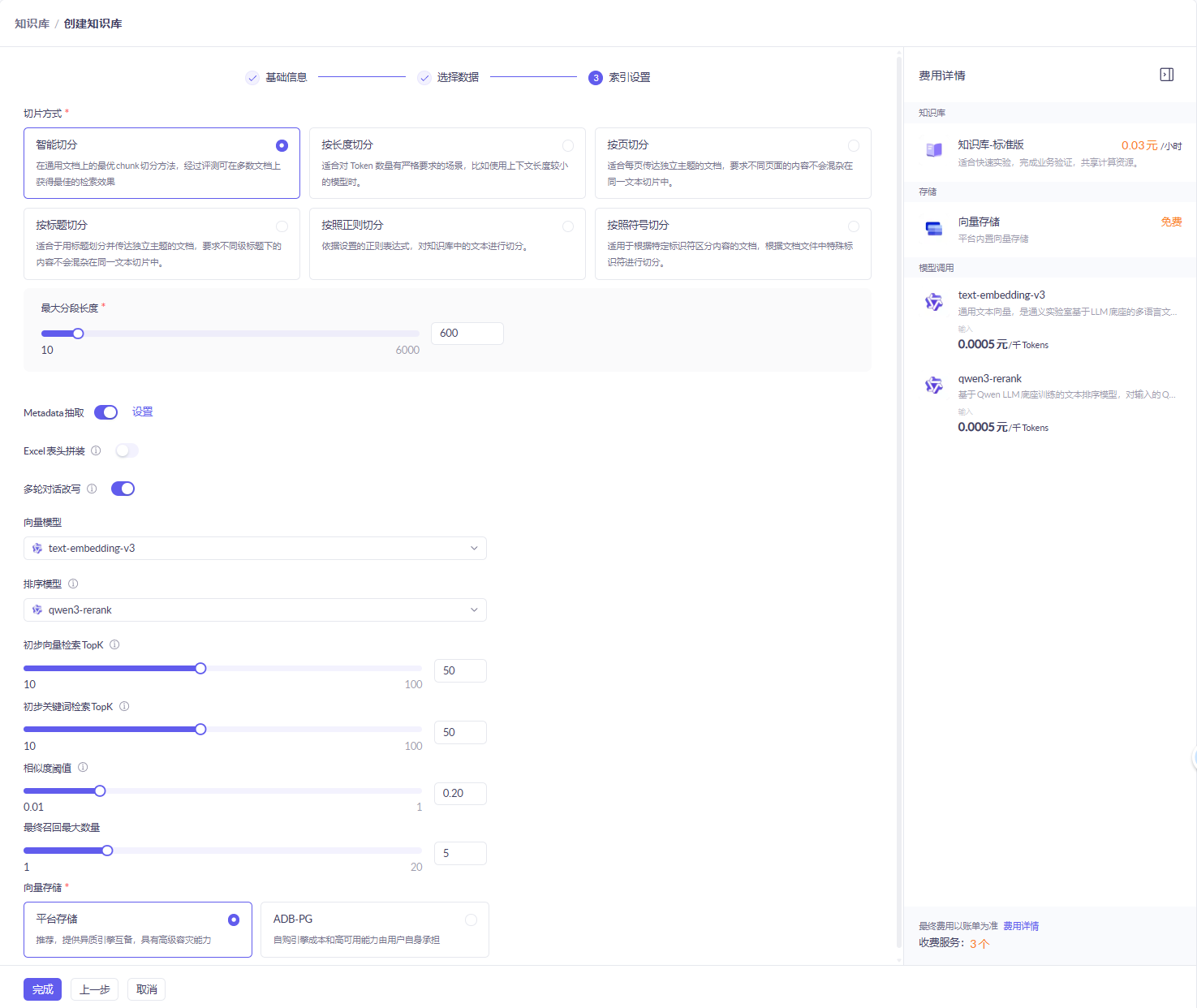Turn off 多轮对话改写 toggle
The width and height of the screenshot is (1197, 1008).
[x=123, y=489]
